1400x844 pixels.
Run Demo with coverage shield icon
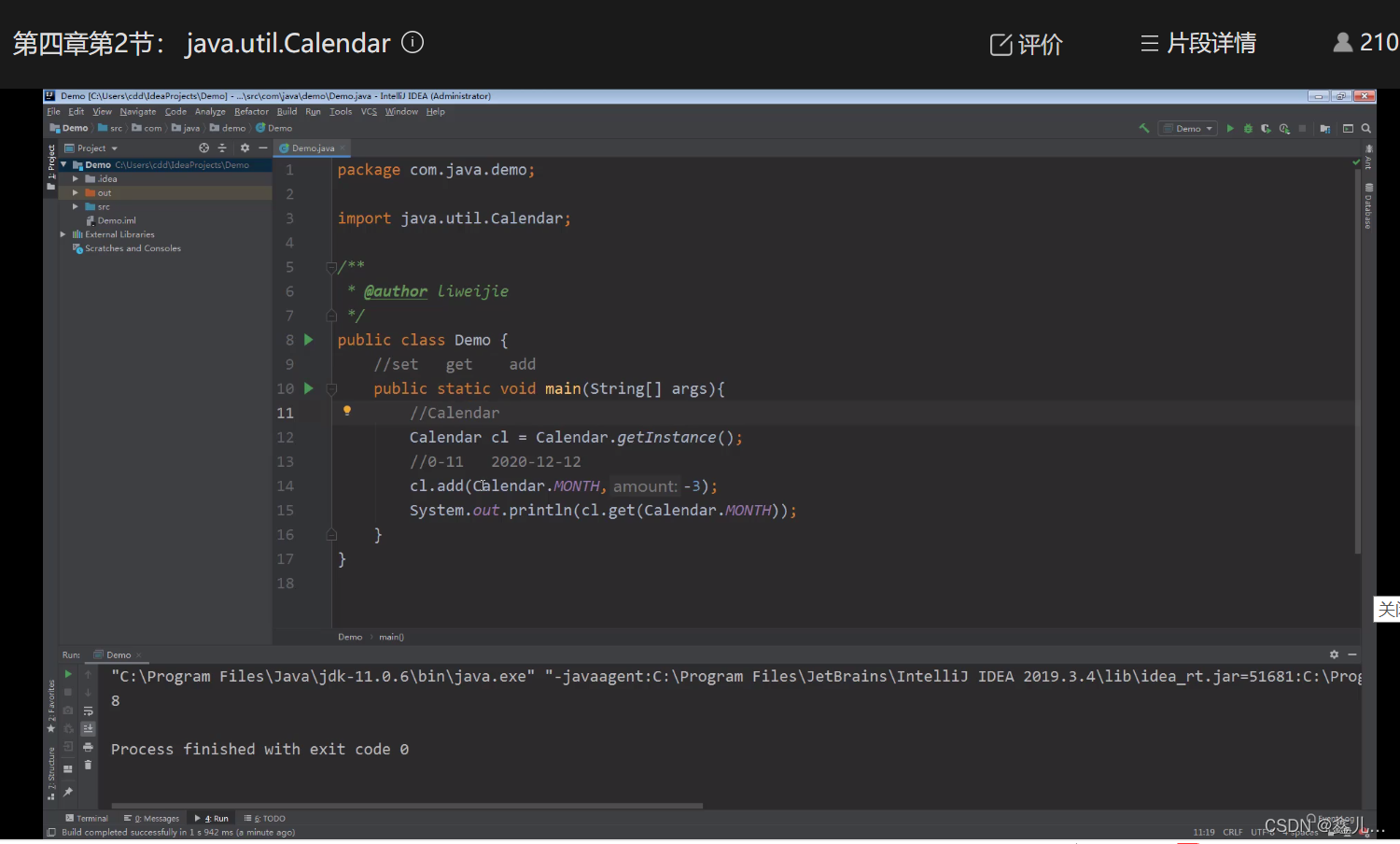click(x=1266, y=129)
